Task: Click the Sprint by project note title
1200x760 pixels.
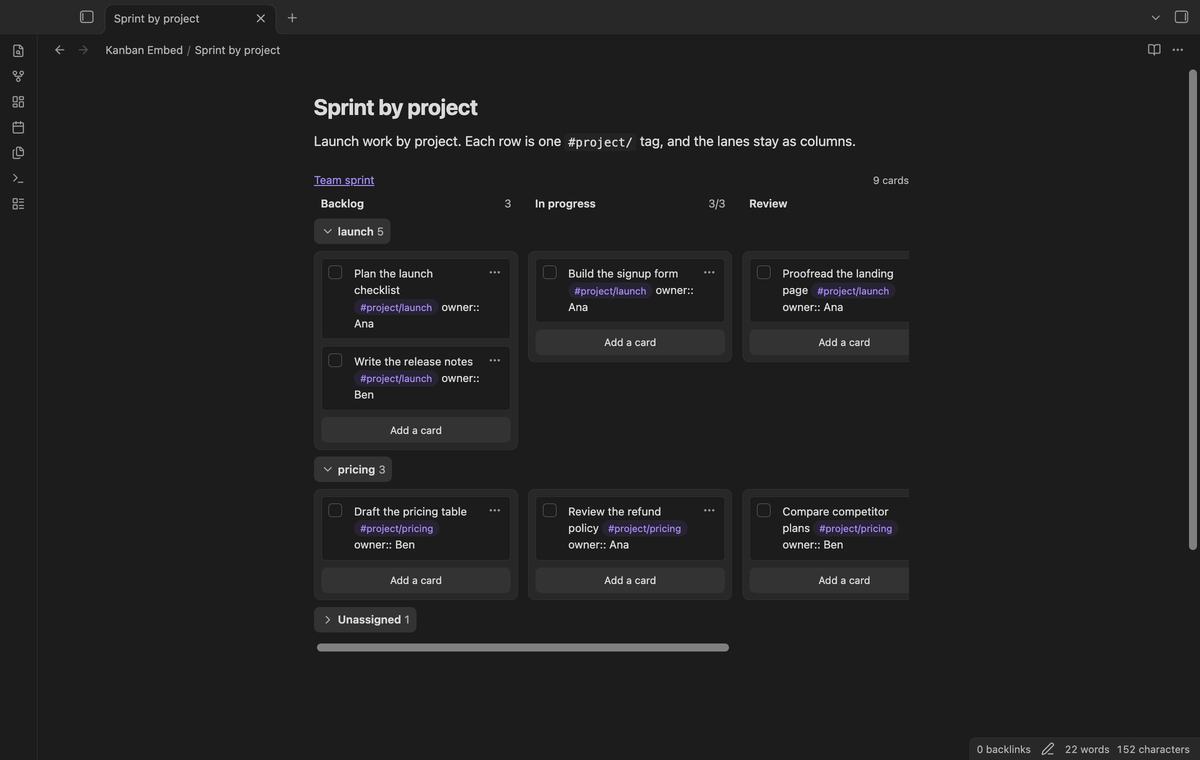Action: (396, 107)
